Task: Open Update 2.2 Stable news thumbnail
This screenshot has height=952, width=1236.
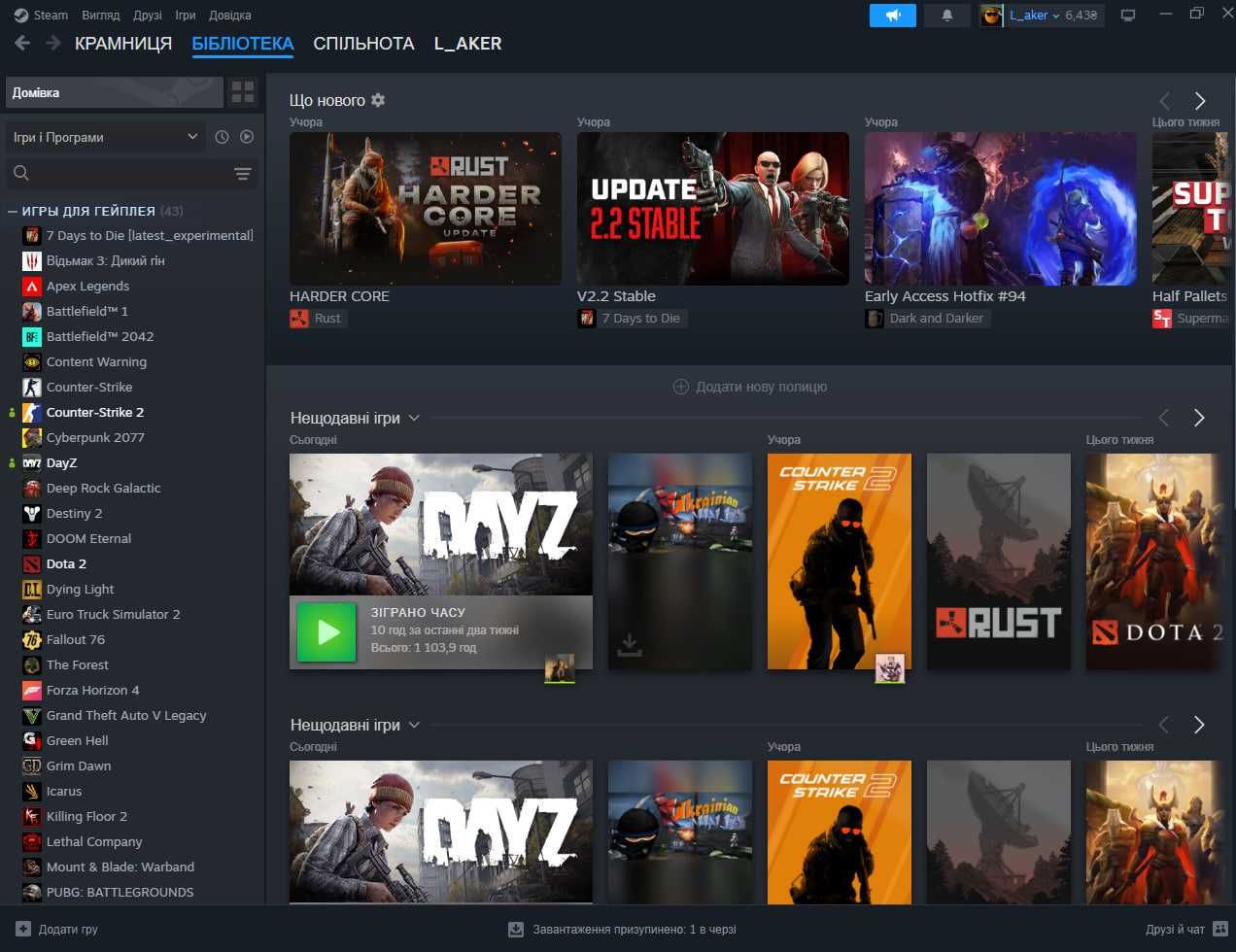Action: [x=713, y=209]
